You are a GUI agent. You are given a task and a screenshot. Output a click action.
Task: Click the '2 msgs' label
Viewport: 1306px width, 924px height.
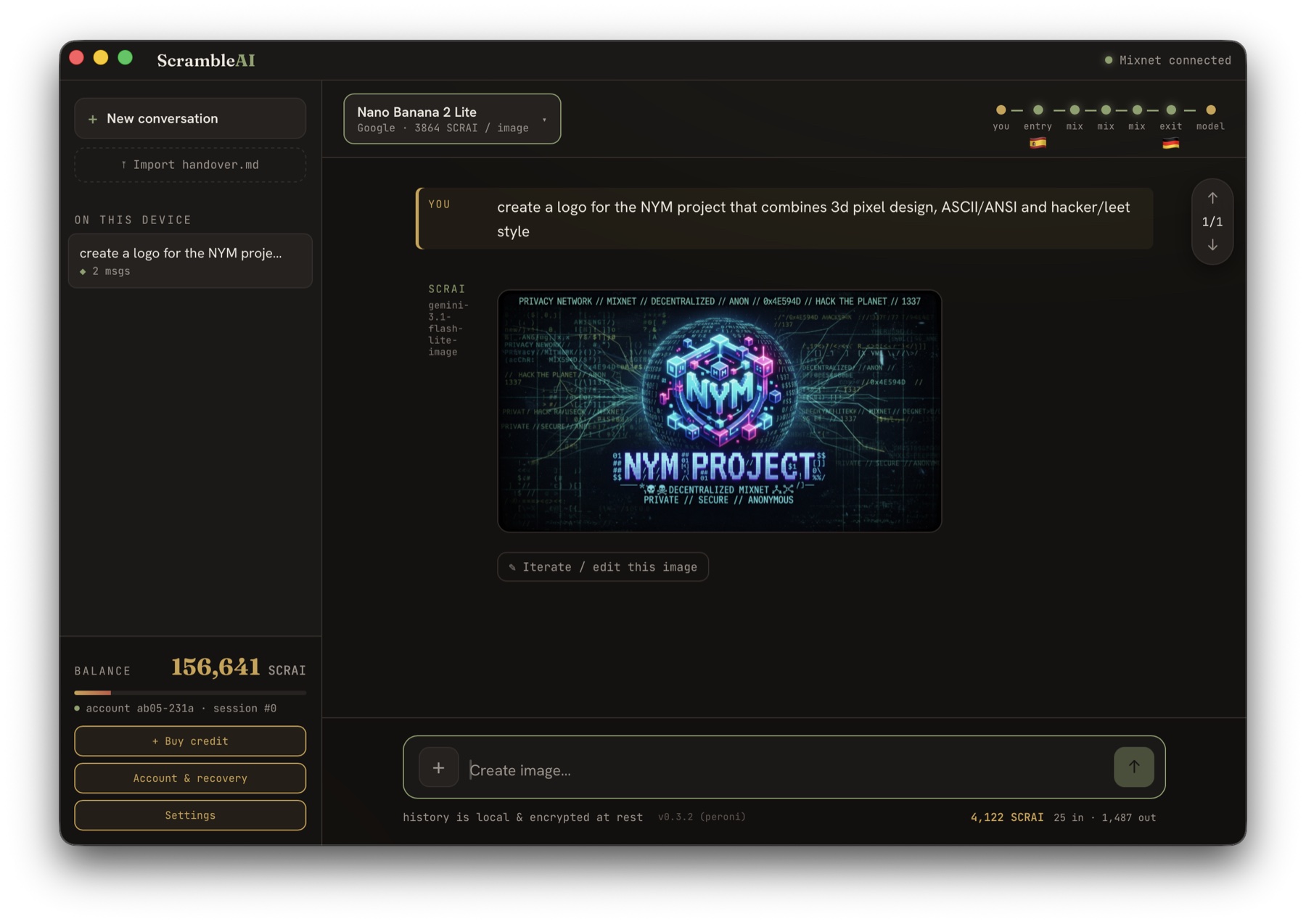[x=111, y=271]
